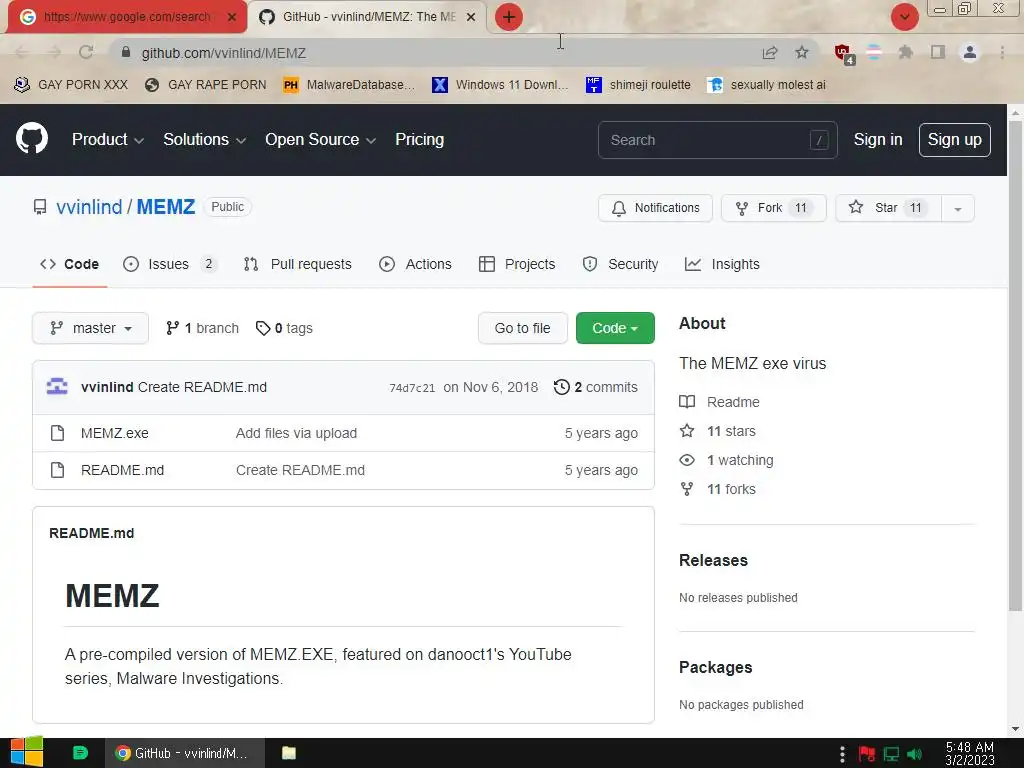Image resolution: width=1024 pixels, height=768 pixels.
Task: Open the MEMZ repository name link
Action: point(166,207)
